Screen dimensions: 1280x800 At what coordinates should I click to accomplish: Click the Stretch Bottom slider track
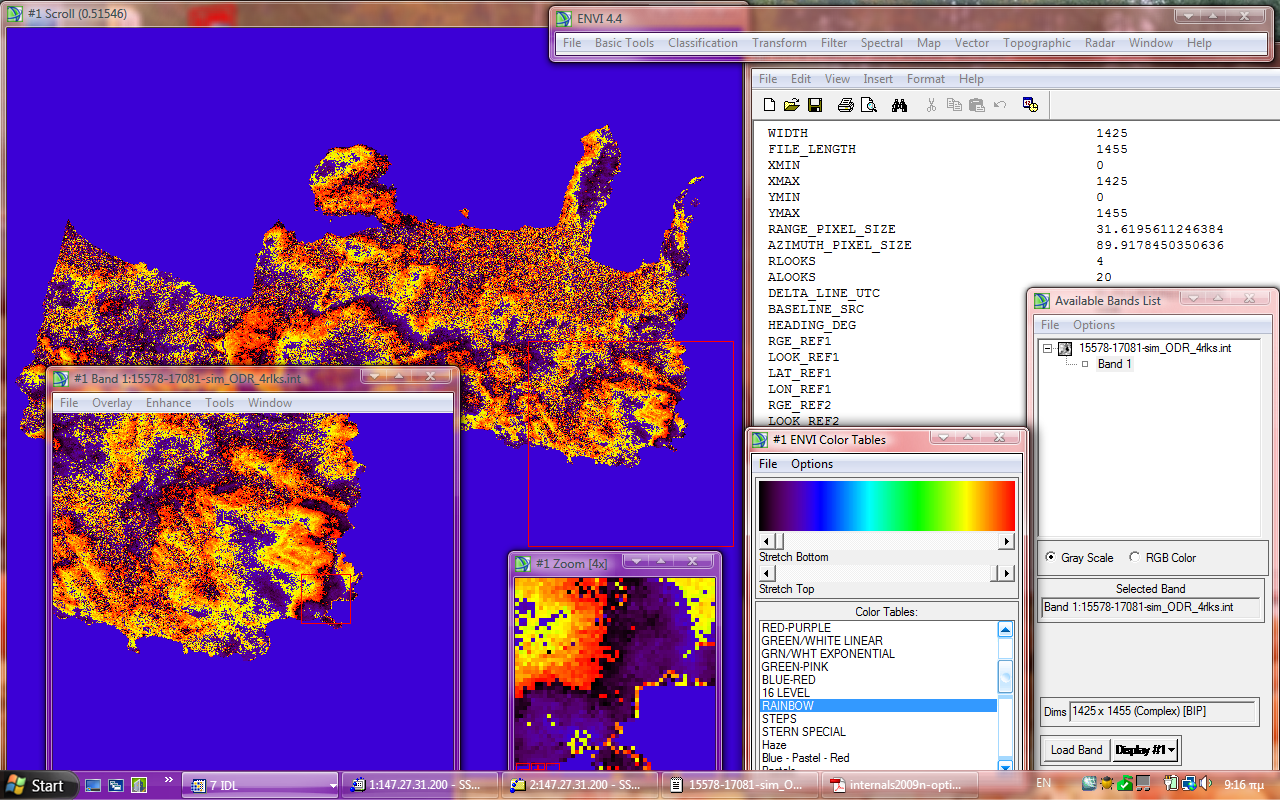(886, 541)
